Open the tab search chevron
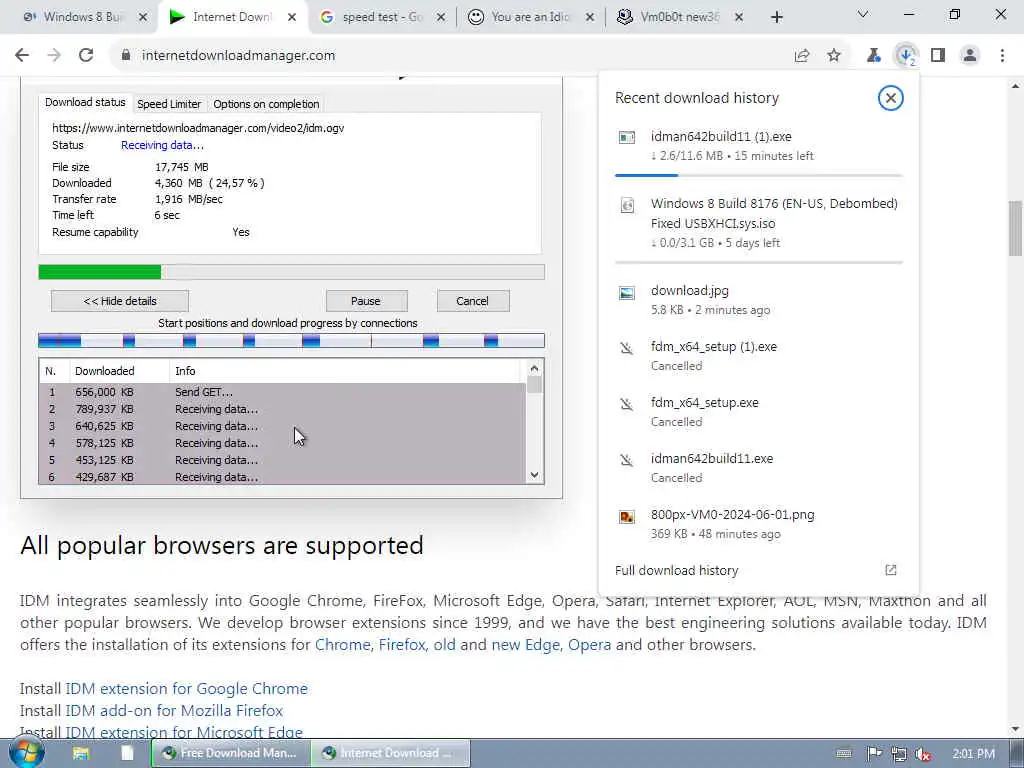 pyautogui.click(x=863, y=14)
